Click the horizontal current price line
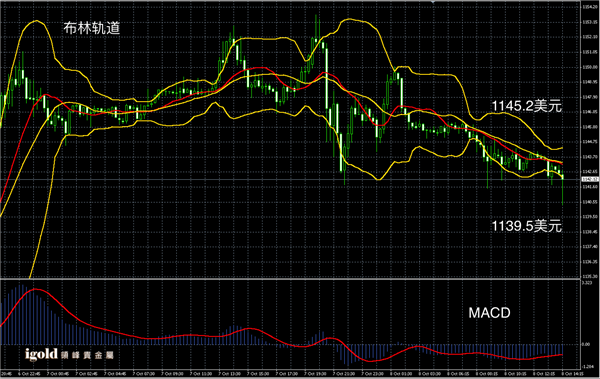The height and width of the screenshot is (379, 600). tap(290, 179)
